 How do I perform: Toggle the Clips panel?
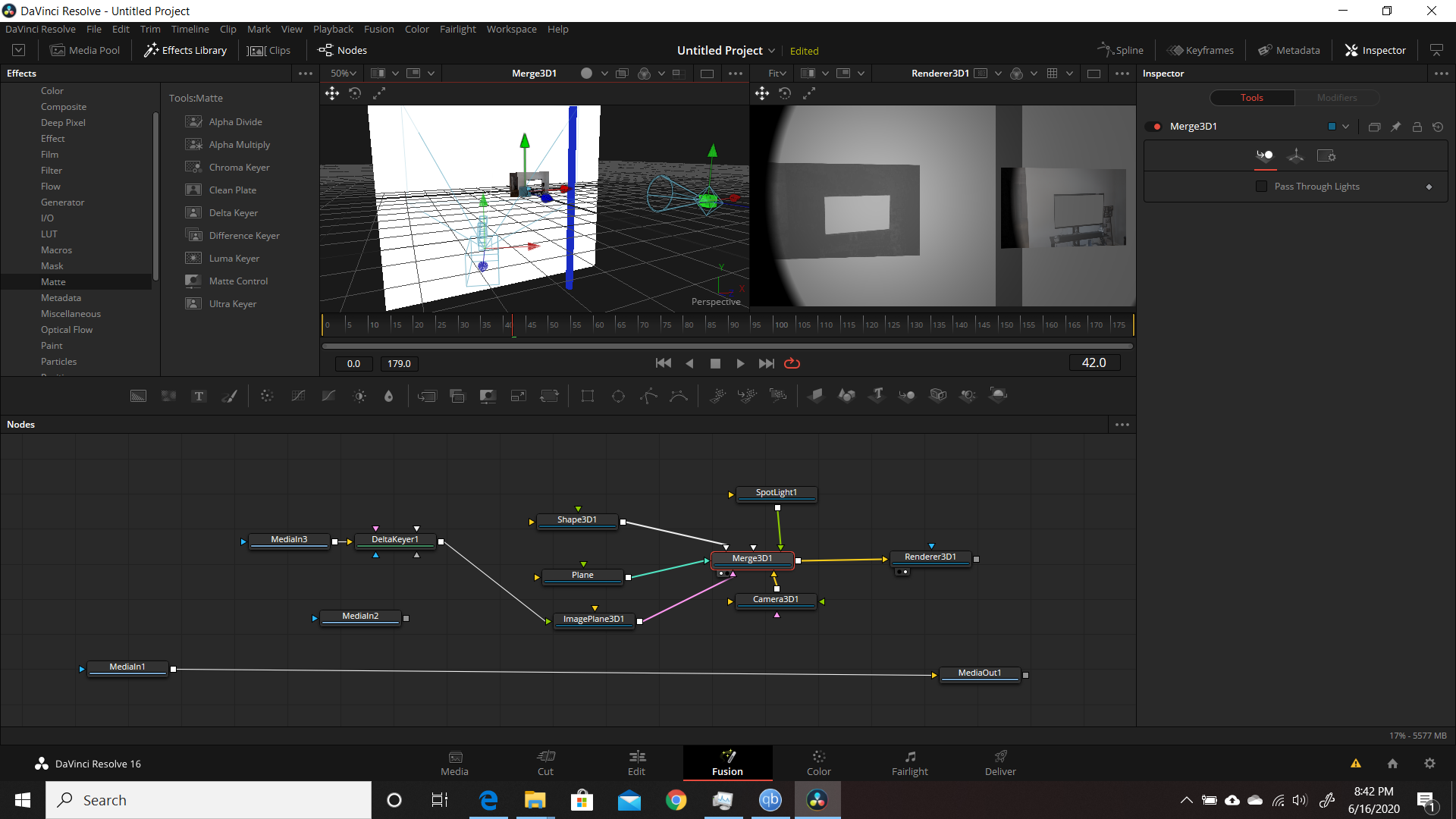tap(269, 50)
